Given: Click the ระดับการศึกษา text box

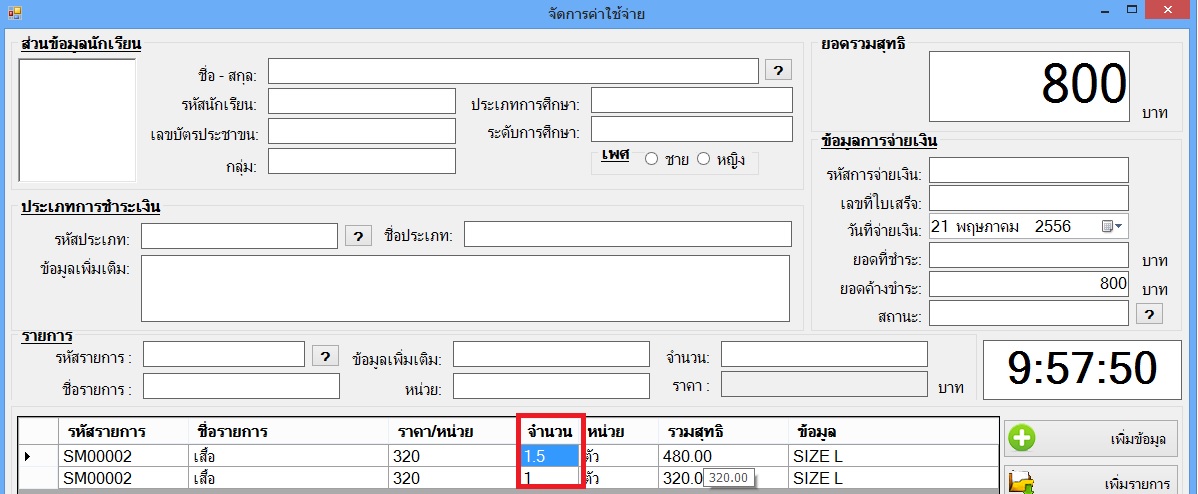Looking at the screenshot, I should pos(691,129).
